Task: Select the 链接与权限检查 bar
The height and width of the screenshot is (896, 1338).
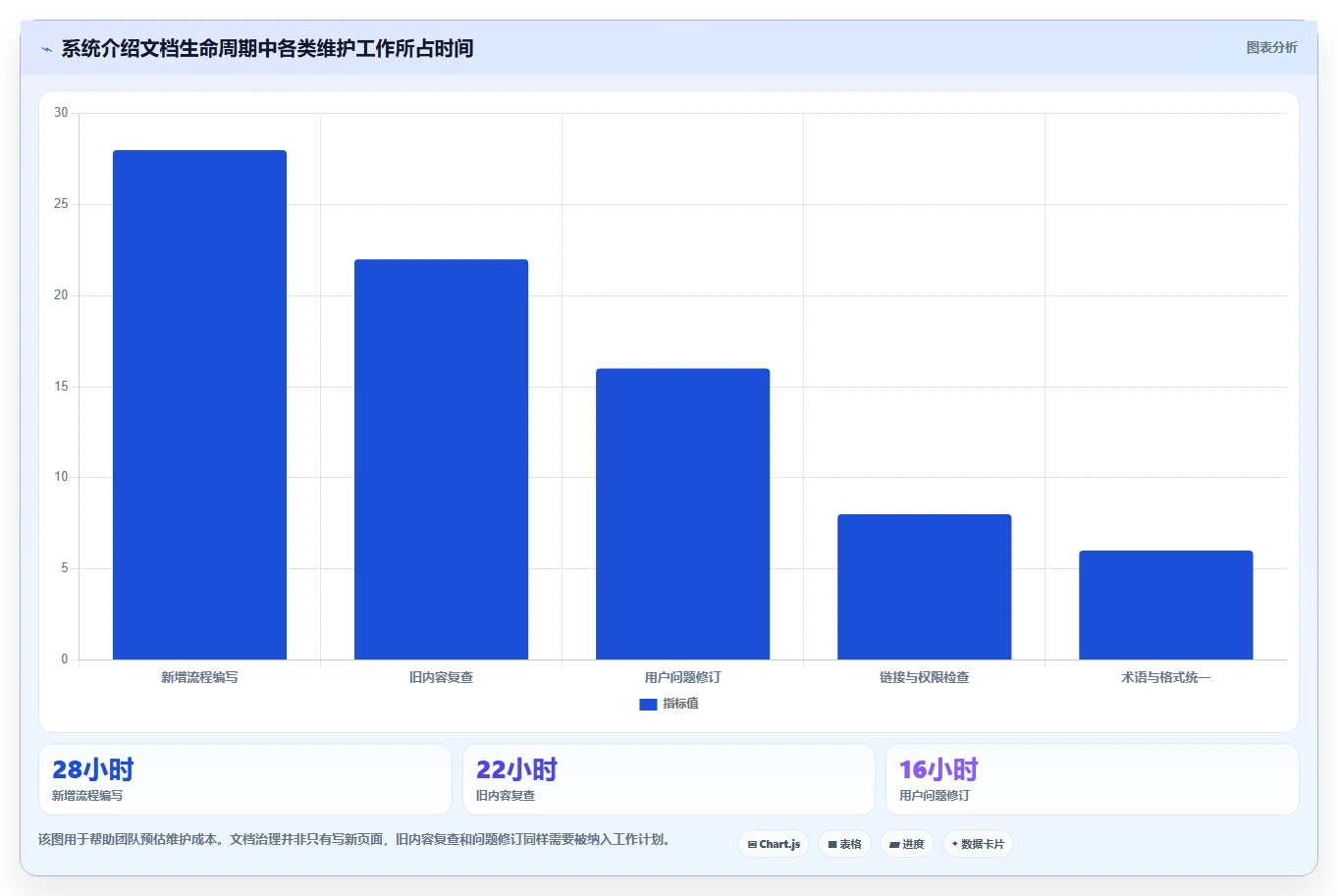Action: pos(924,587)
